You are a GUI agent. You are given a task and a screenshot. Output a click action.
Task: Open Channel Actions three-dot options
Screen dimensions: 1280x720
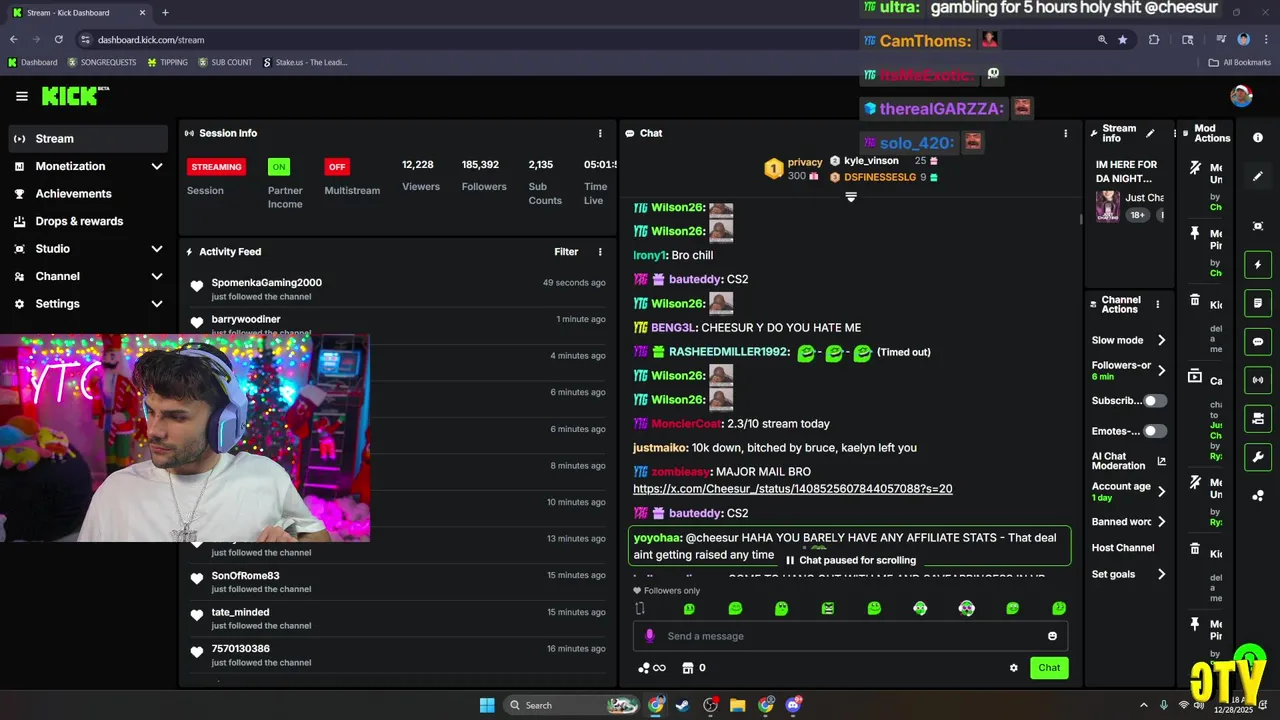click(x=1158, y=304)
